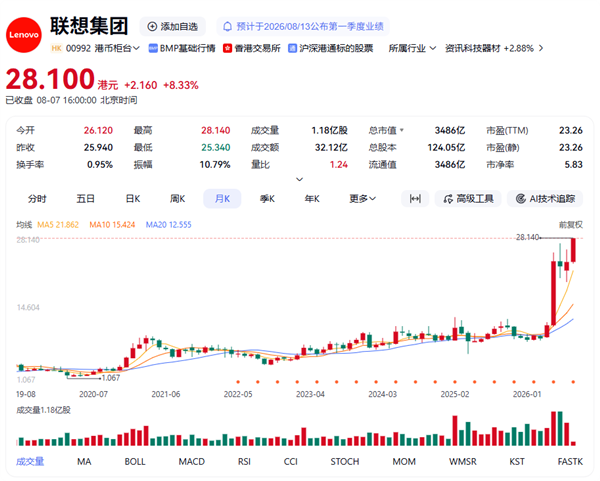Click the 前复权 adjustment option

click(571, 225)
